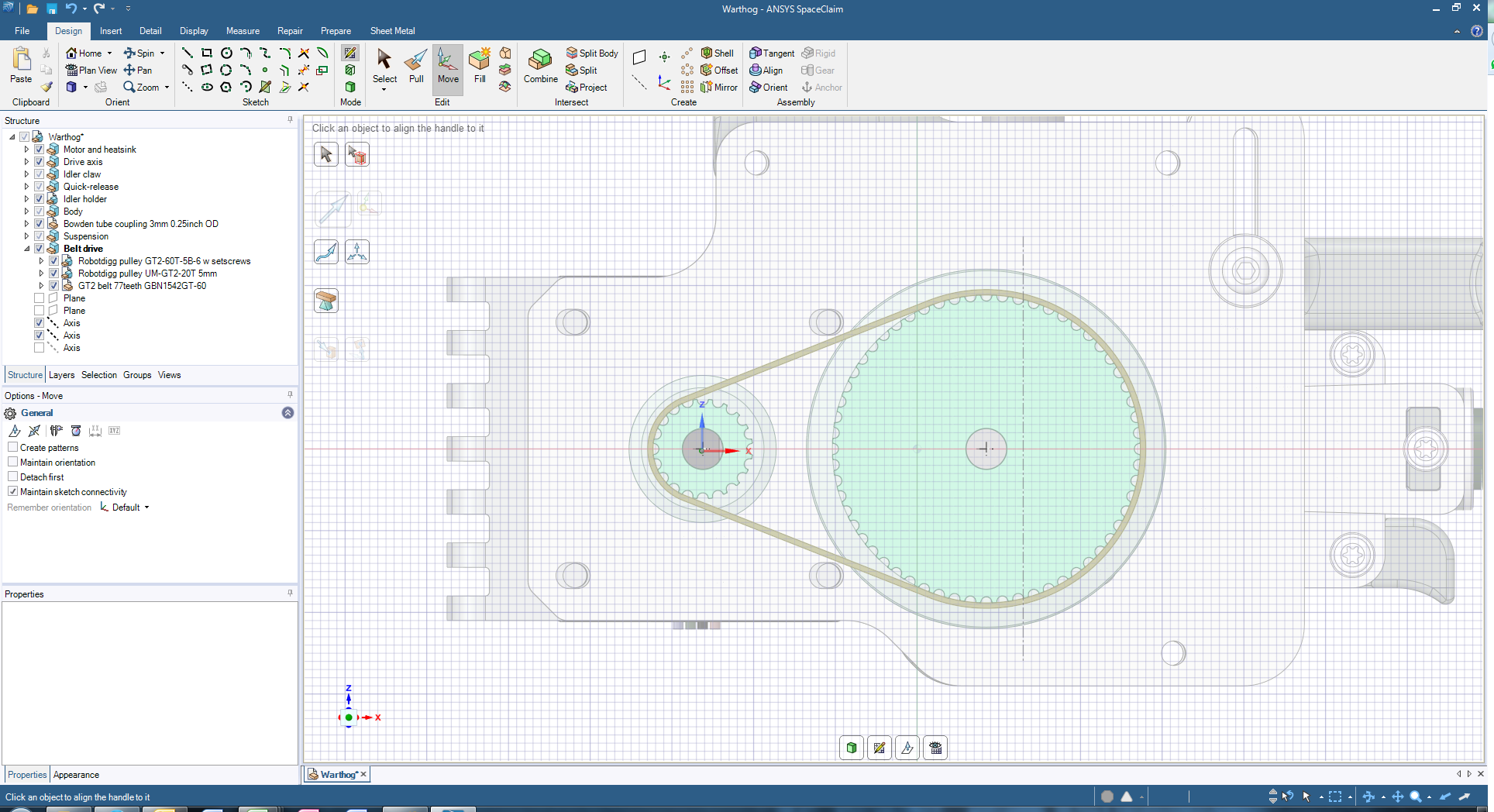Viewport: 1494px width, 812px height.
Task: Switch to the Appearance tab
Action: point(76,775)
